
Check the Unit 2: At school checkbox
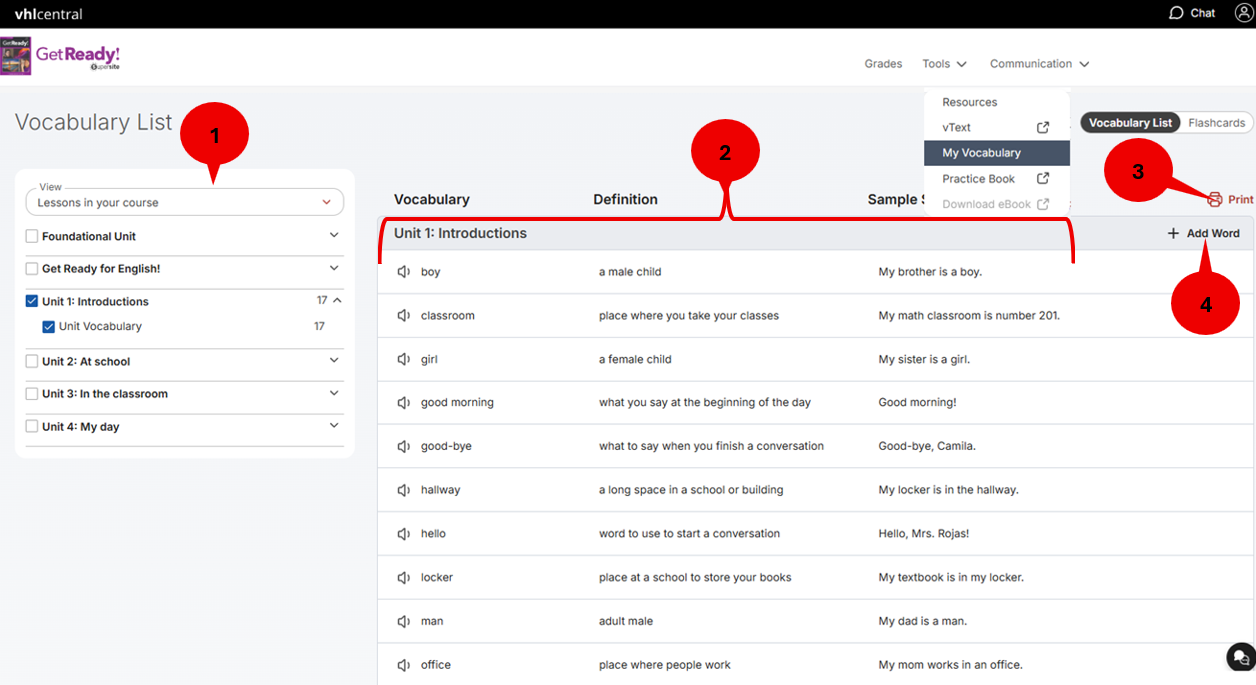(x=32, y=362)
